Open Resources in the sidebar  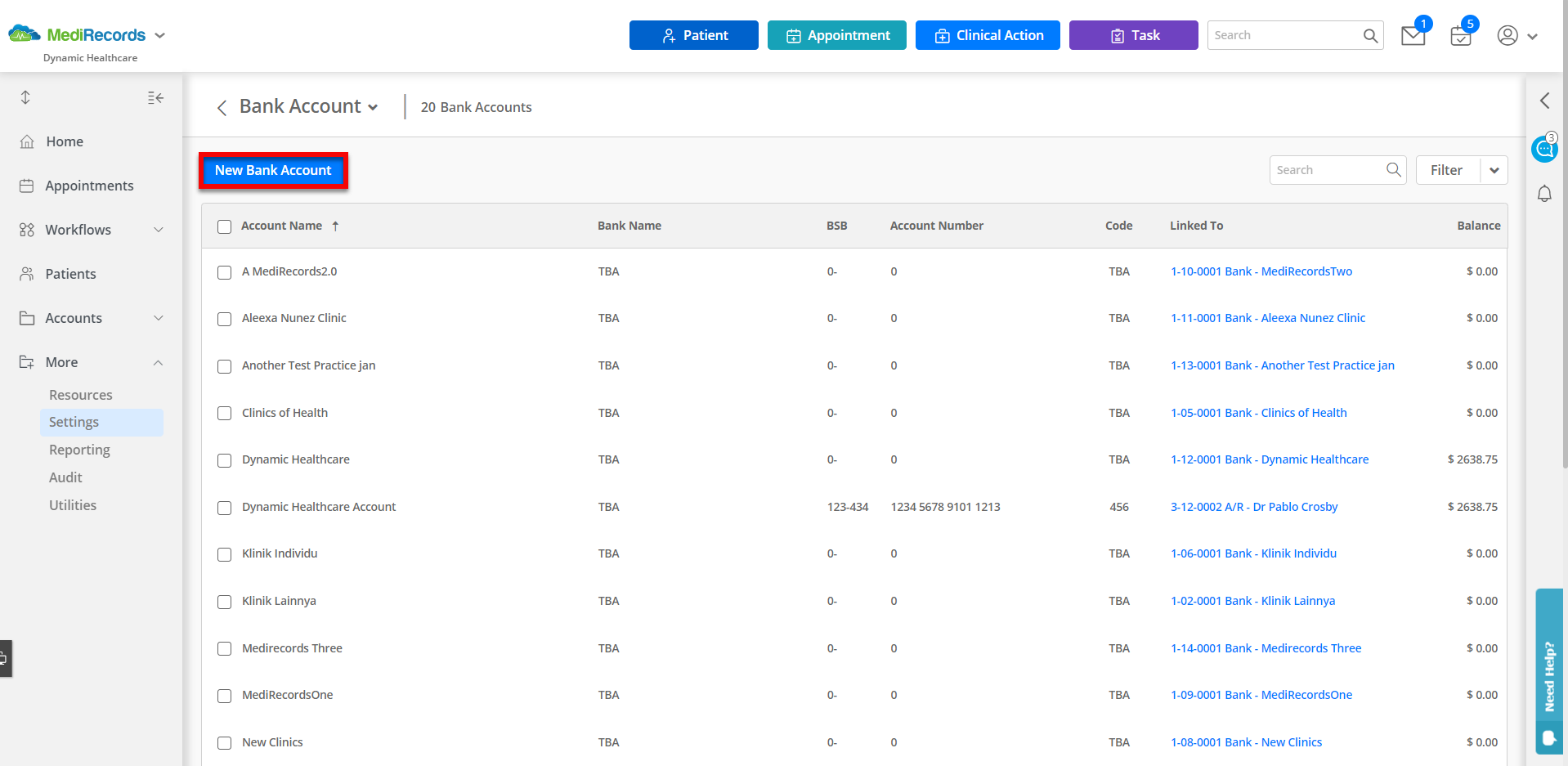(x=81, y=395)
